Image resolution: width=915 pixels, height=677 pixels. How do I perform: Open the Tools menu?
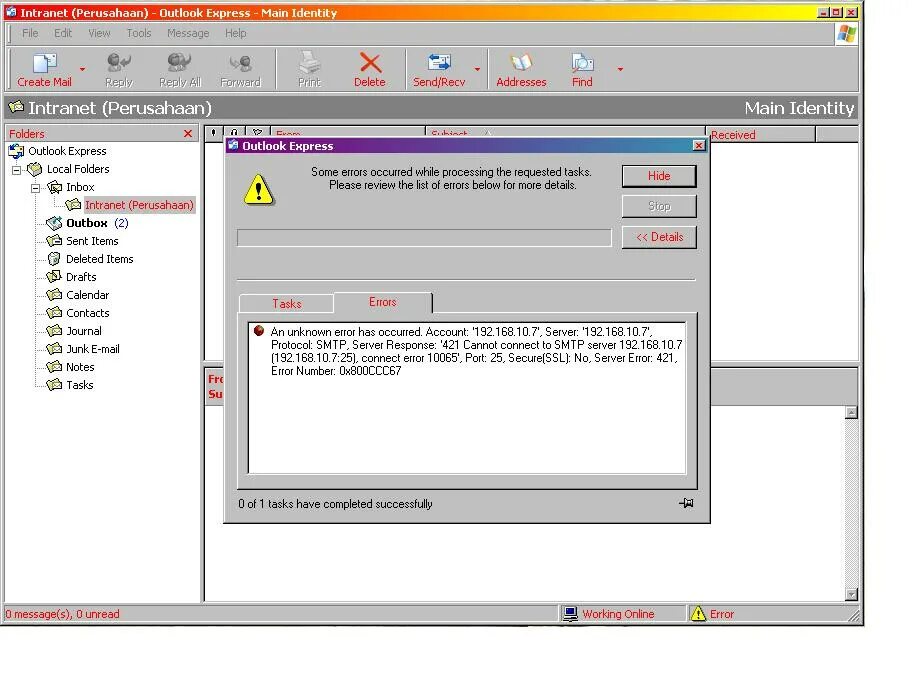click(x=139, y=33)
